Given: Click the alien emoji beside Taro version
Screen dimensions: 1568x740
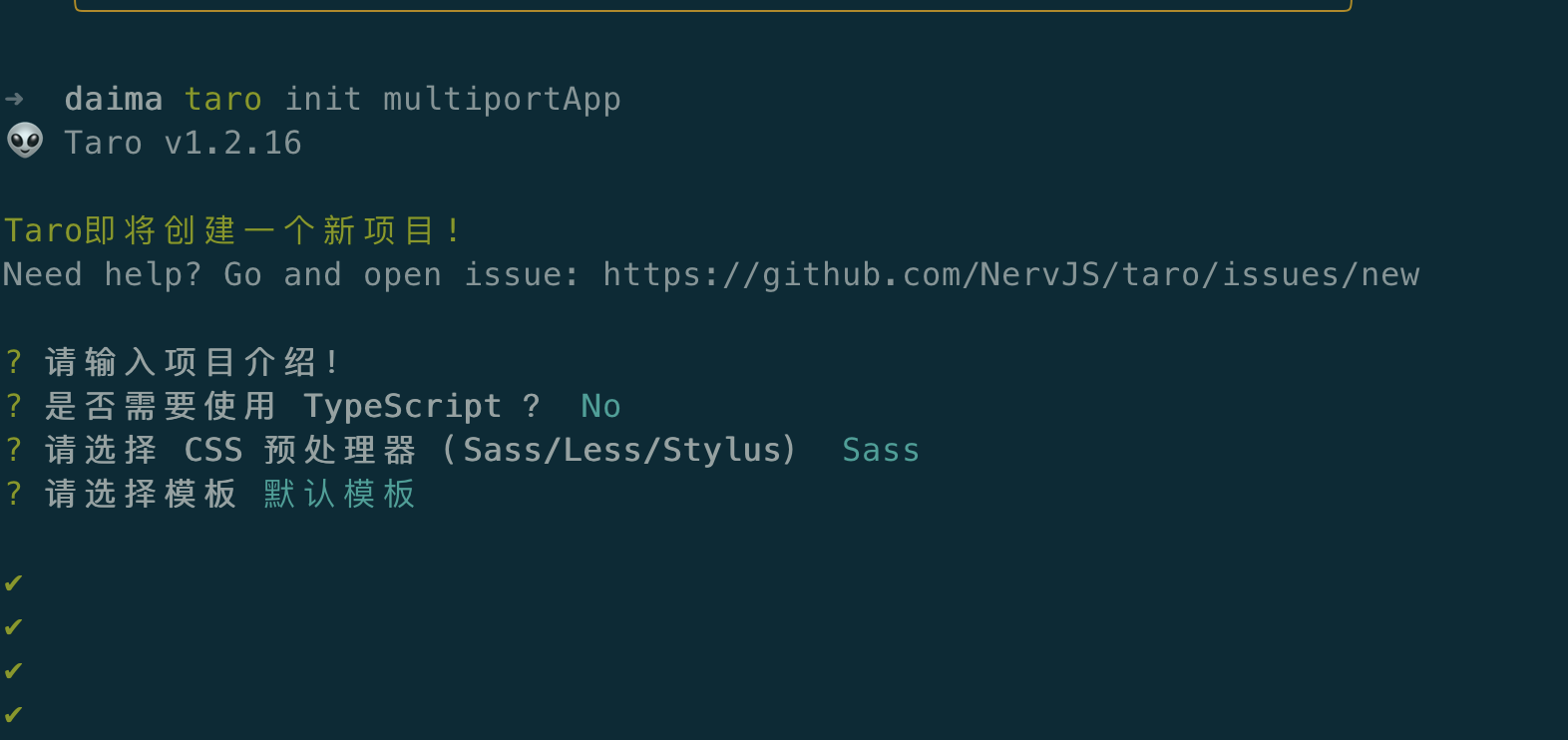Looking at the screenshot, I should [25, 142].
